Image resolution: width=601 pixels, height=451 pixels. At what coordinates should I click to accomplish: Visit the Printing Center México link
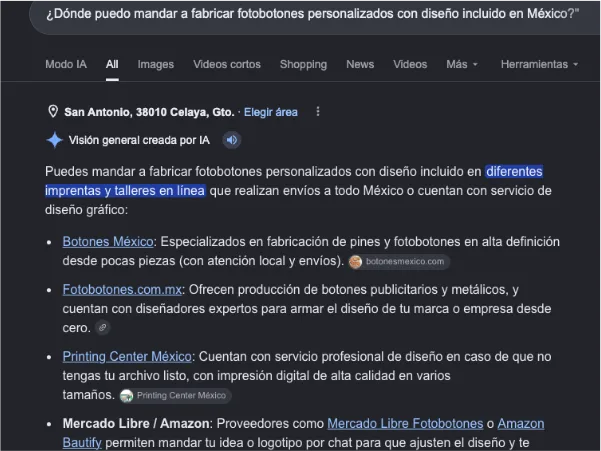pyautogui.click(x=127, y=356)
